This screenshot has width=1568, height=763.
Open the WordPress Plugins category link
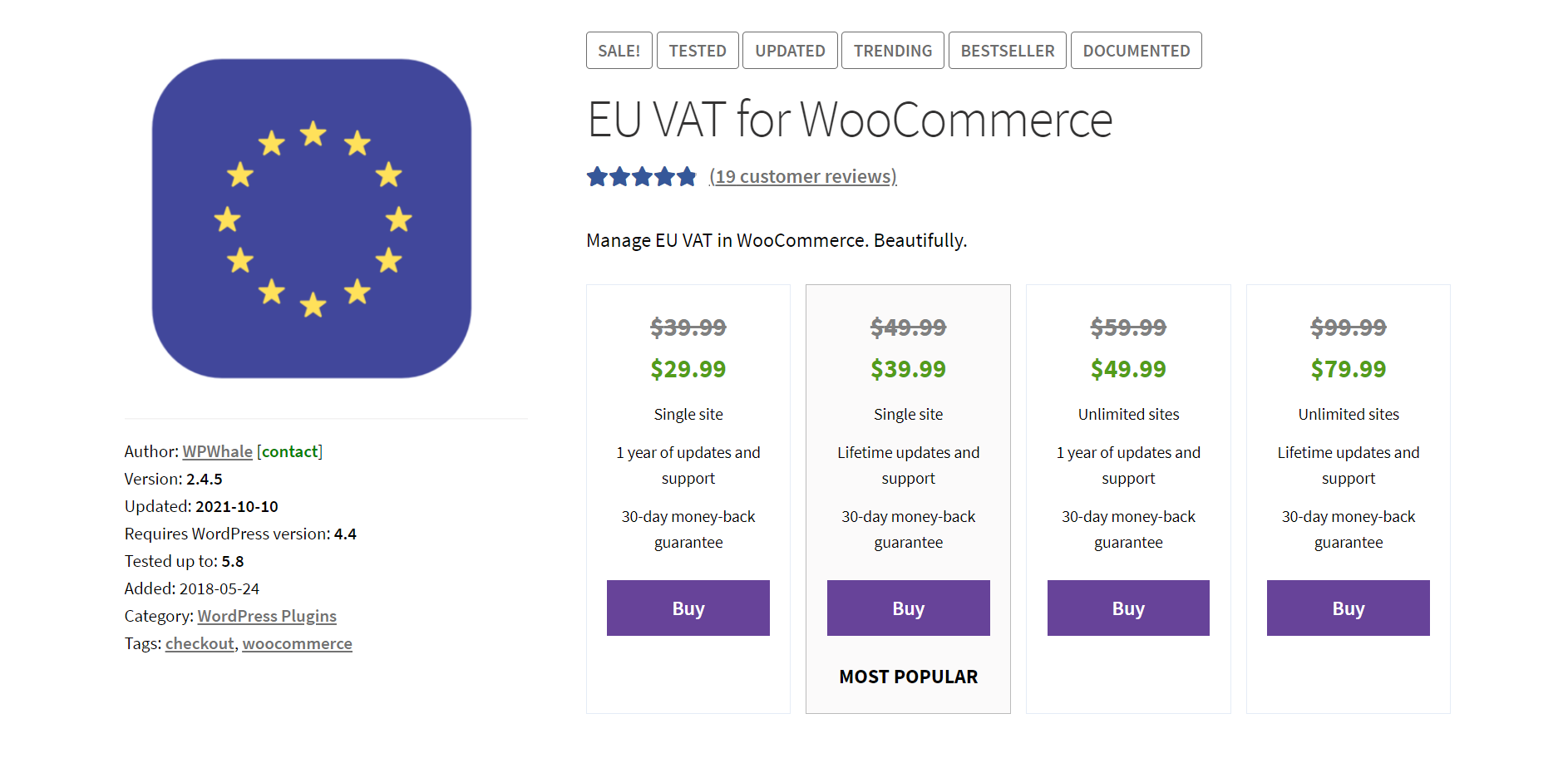pyautogui.click(x=267, y=616)
